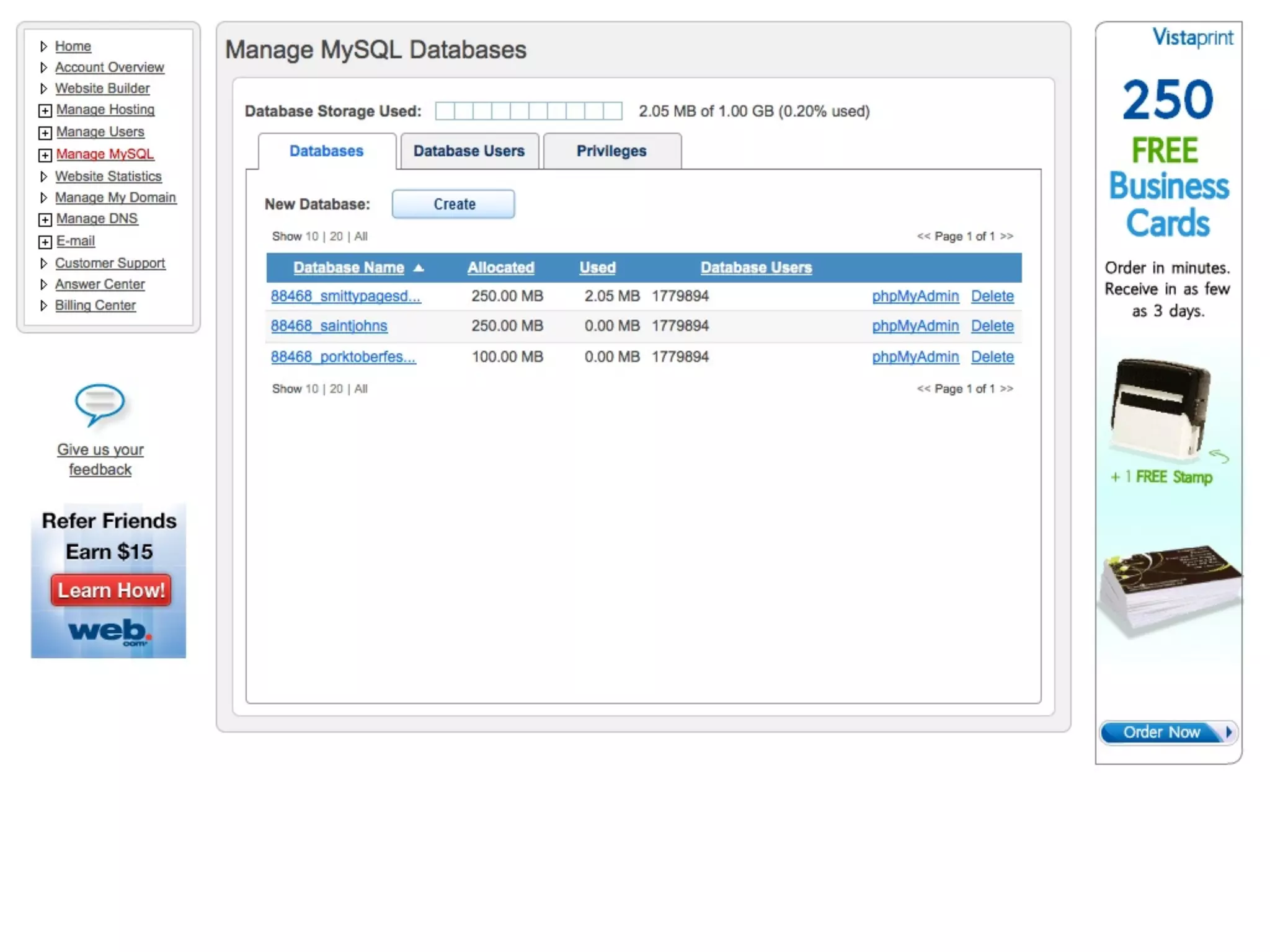Show 20 entries per page in the top pager
Image resolution: width=1270 pixels, height=952 pixels.
tap(336, 237)
